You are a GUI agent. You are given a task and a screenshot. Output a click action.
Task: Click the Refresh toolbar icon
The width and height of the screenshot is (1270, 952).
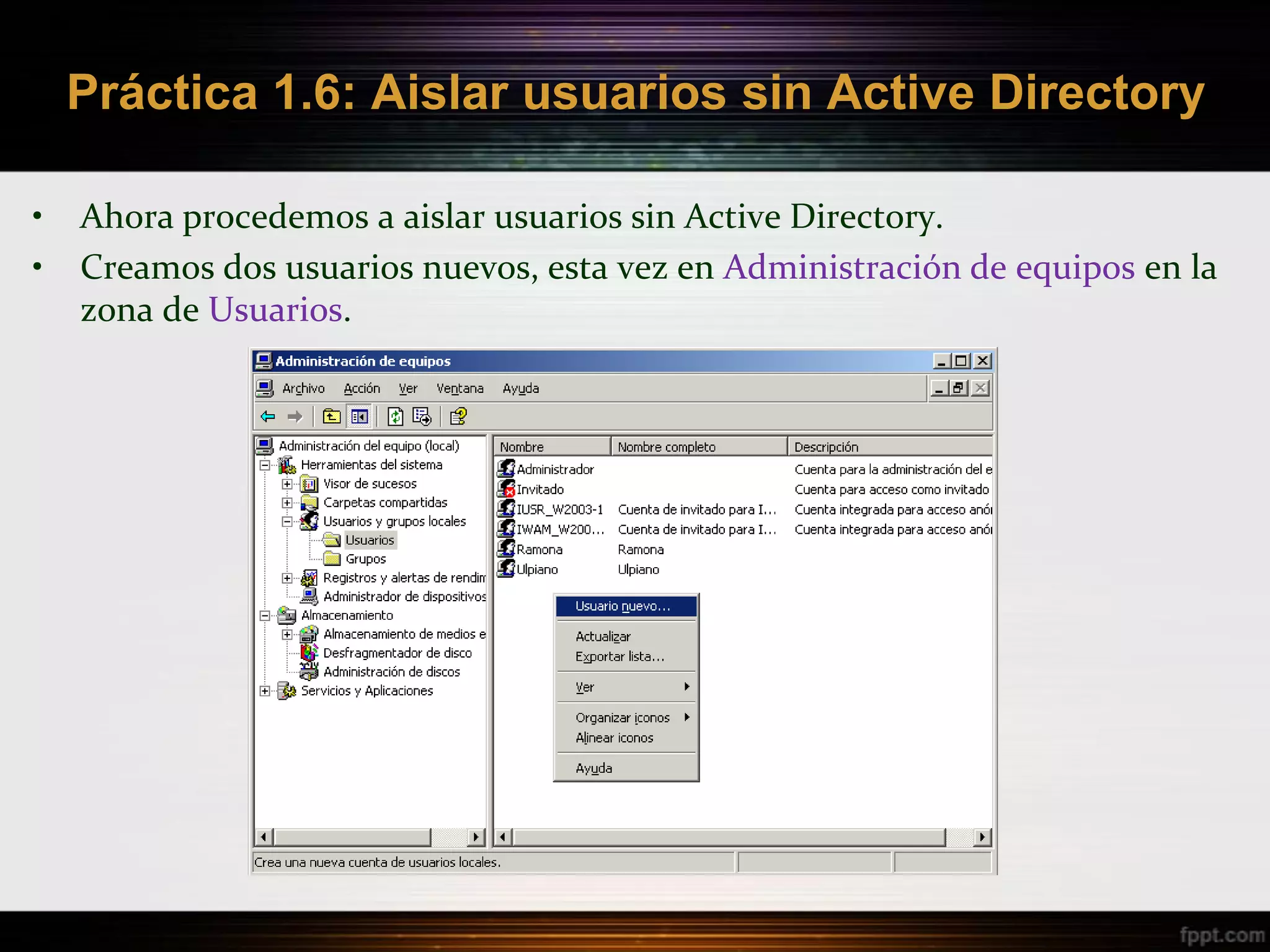395,416
